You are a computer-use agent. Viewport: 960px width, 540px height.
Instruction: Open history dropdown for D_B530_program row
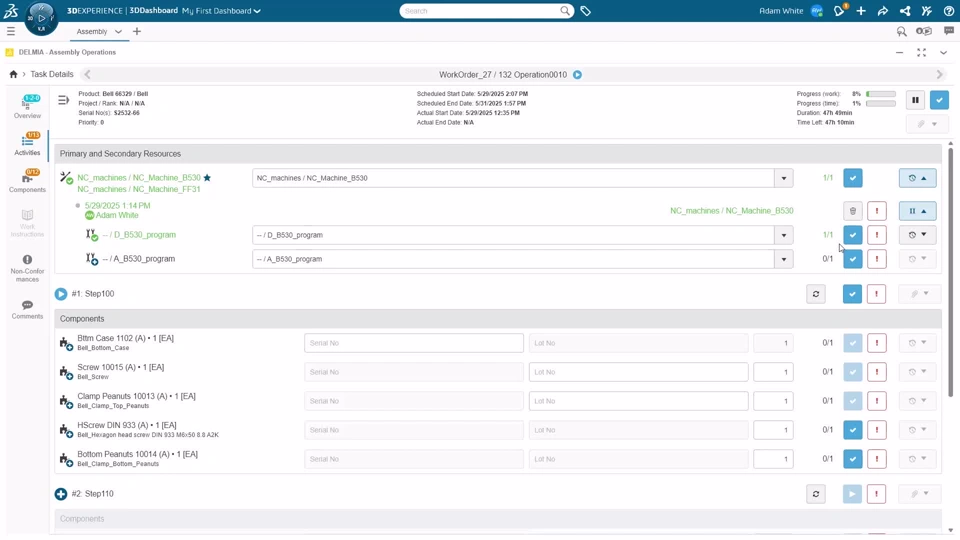[x=918, y=235]
